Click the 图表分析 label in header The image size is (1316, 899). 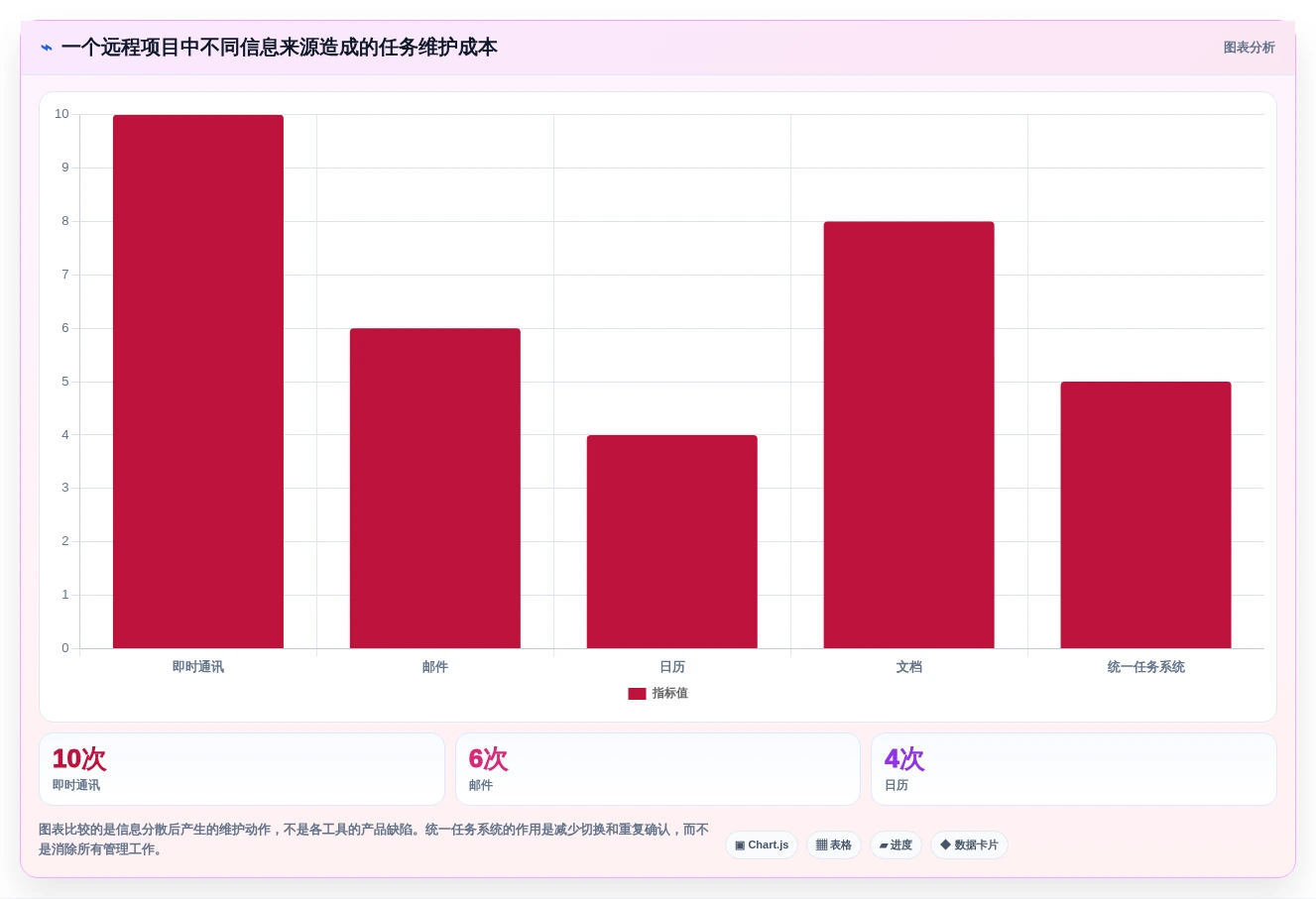[1249, 48]
